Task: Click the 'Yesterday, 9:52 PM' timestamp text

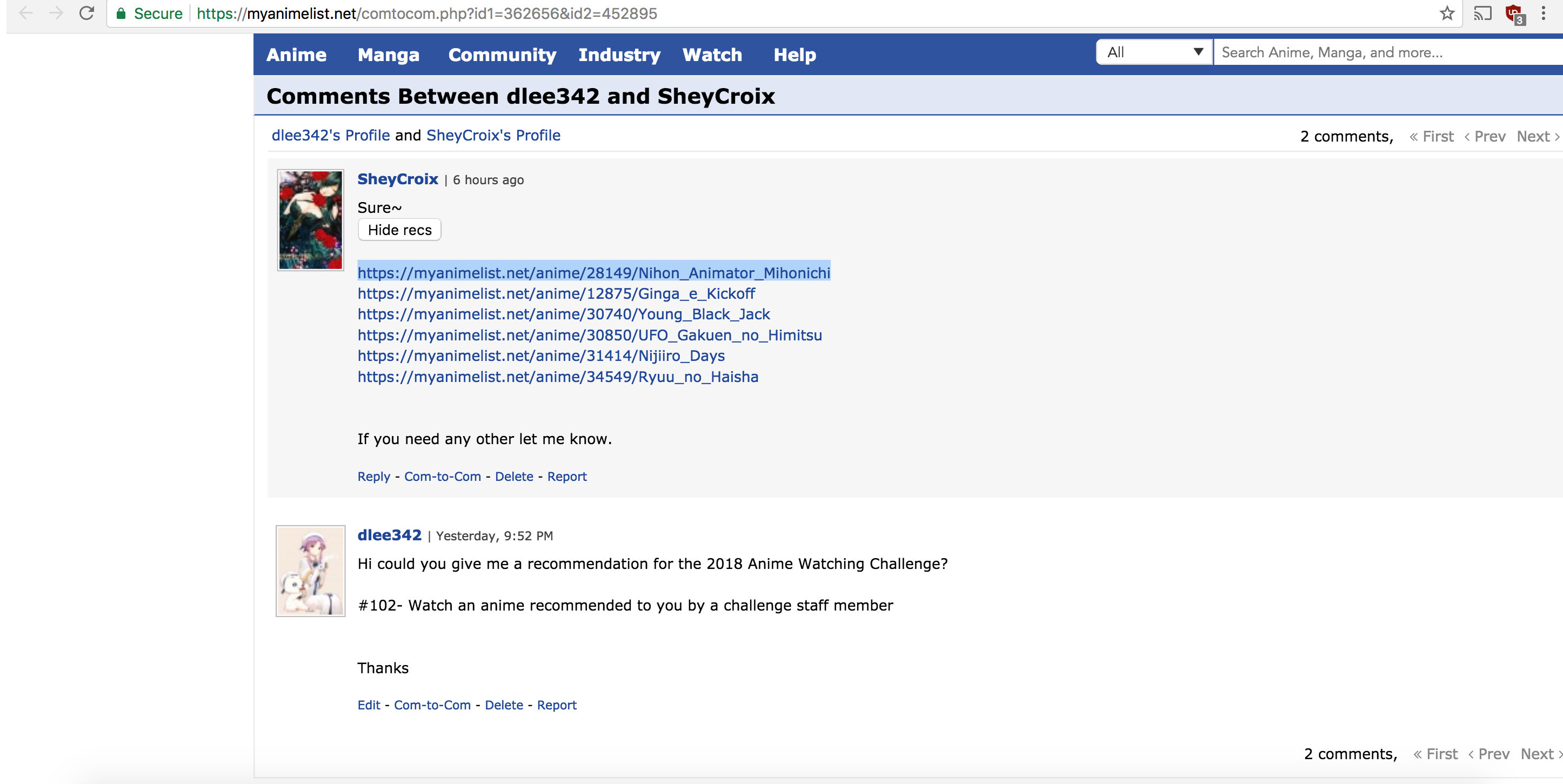Action: tap(495, 537)
